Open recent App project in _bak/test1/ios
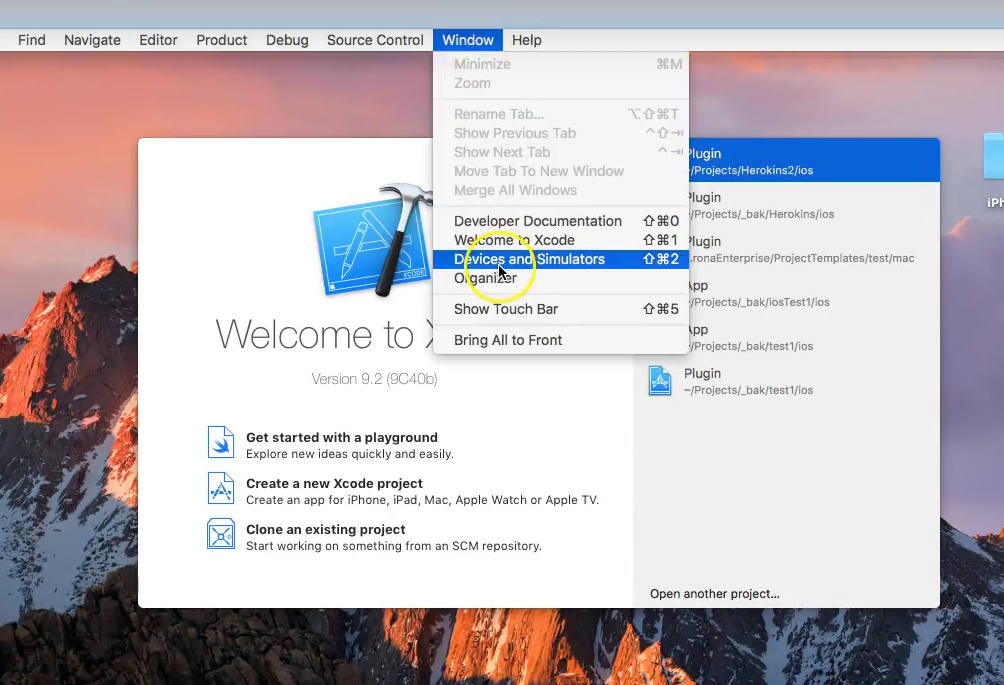 coord(814,337)
